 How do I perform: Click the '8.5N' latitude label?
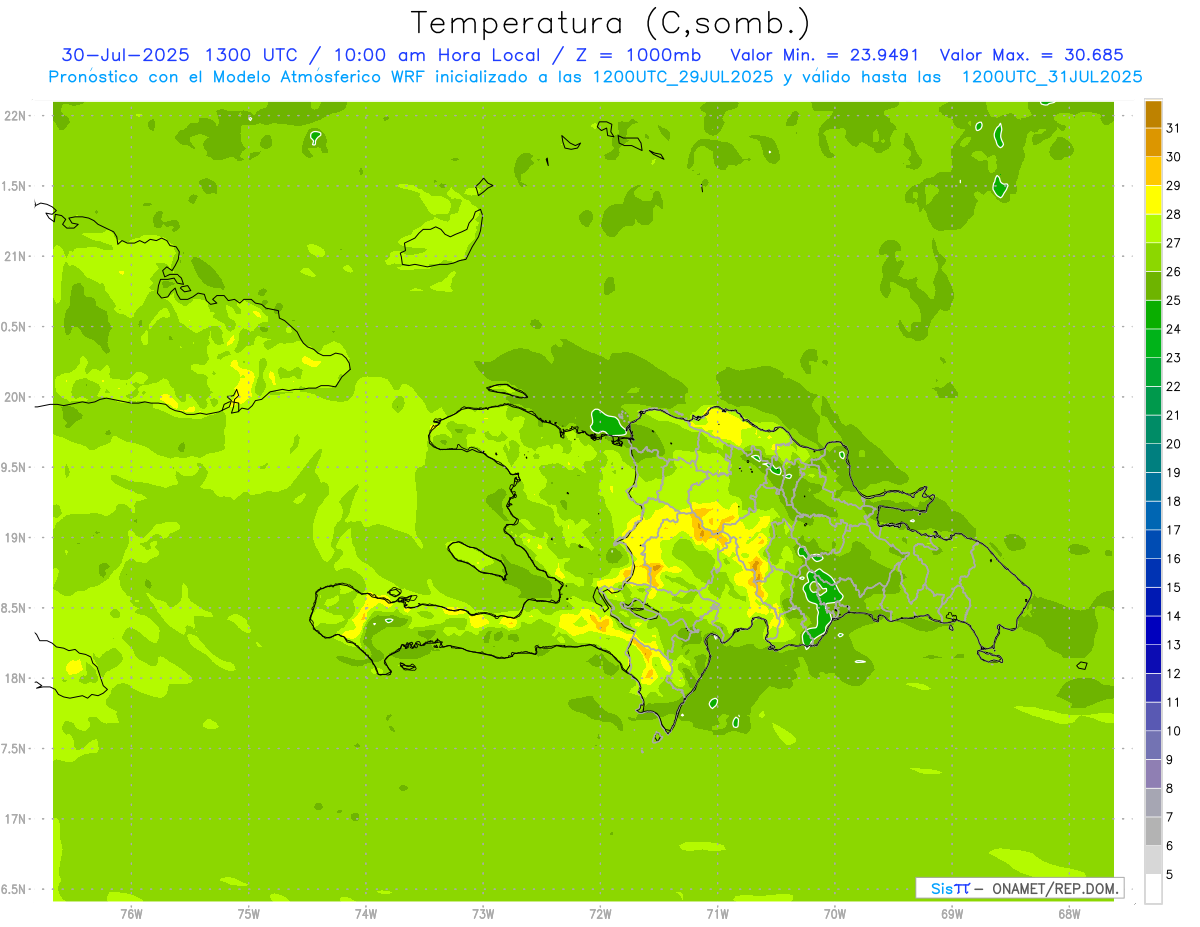click(x=15, y=608)
